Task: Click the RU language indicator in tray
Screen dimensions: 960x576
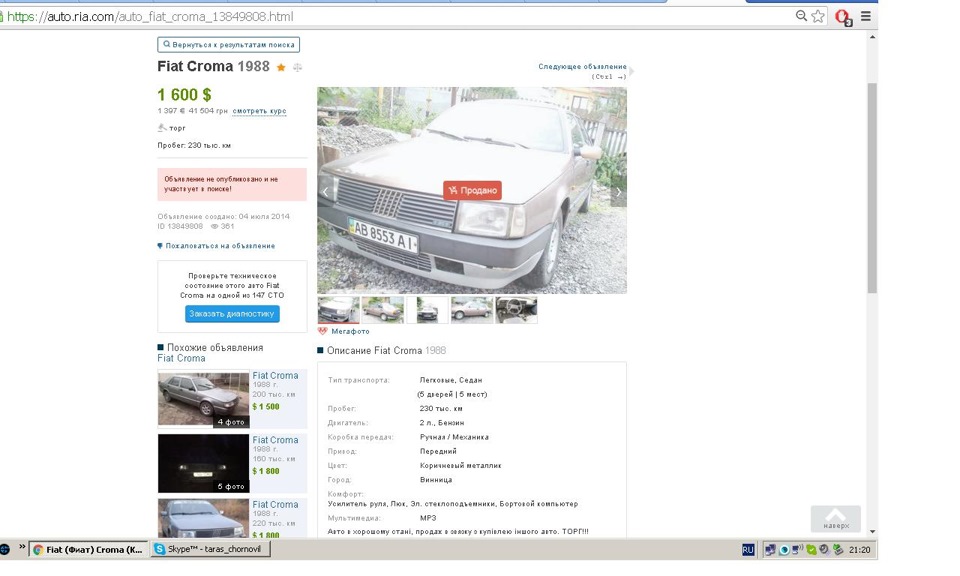Action: (748, 550)
